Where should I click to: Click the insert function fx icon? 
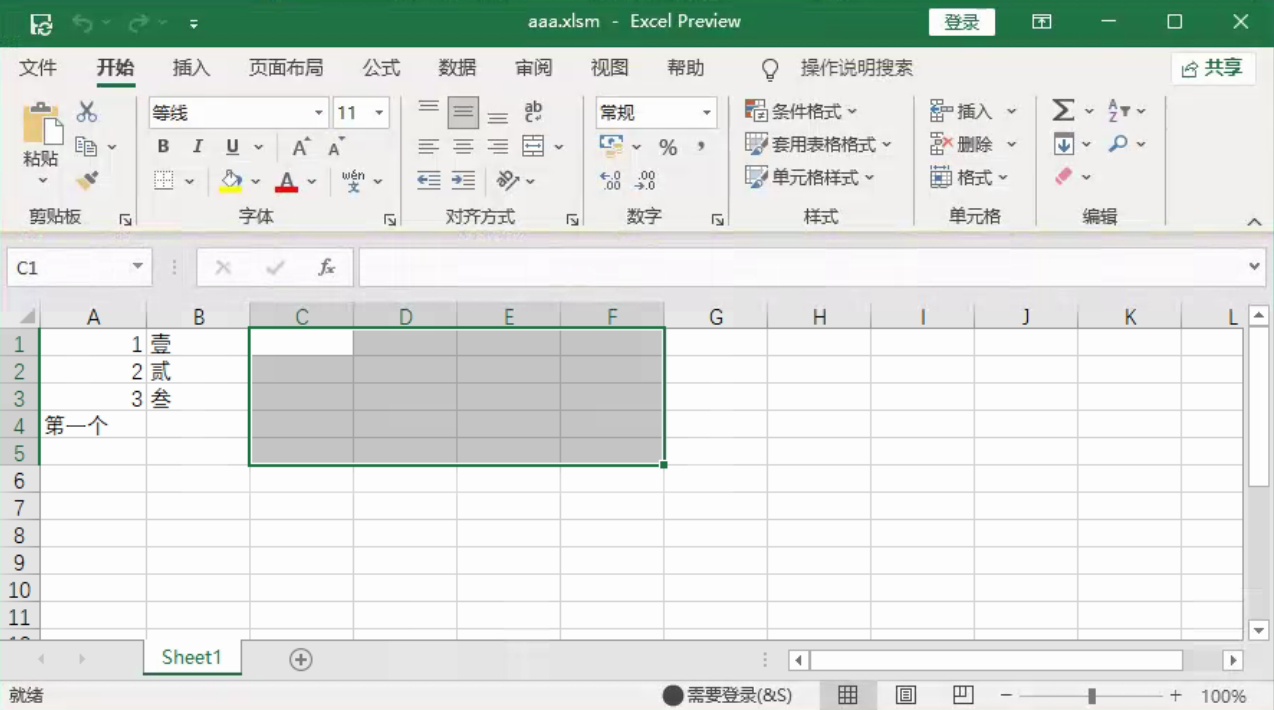(326, 267)
